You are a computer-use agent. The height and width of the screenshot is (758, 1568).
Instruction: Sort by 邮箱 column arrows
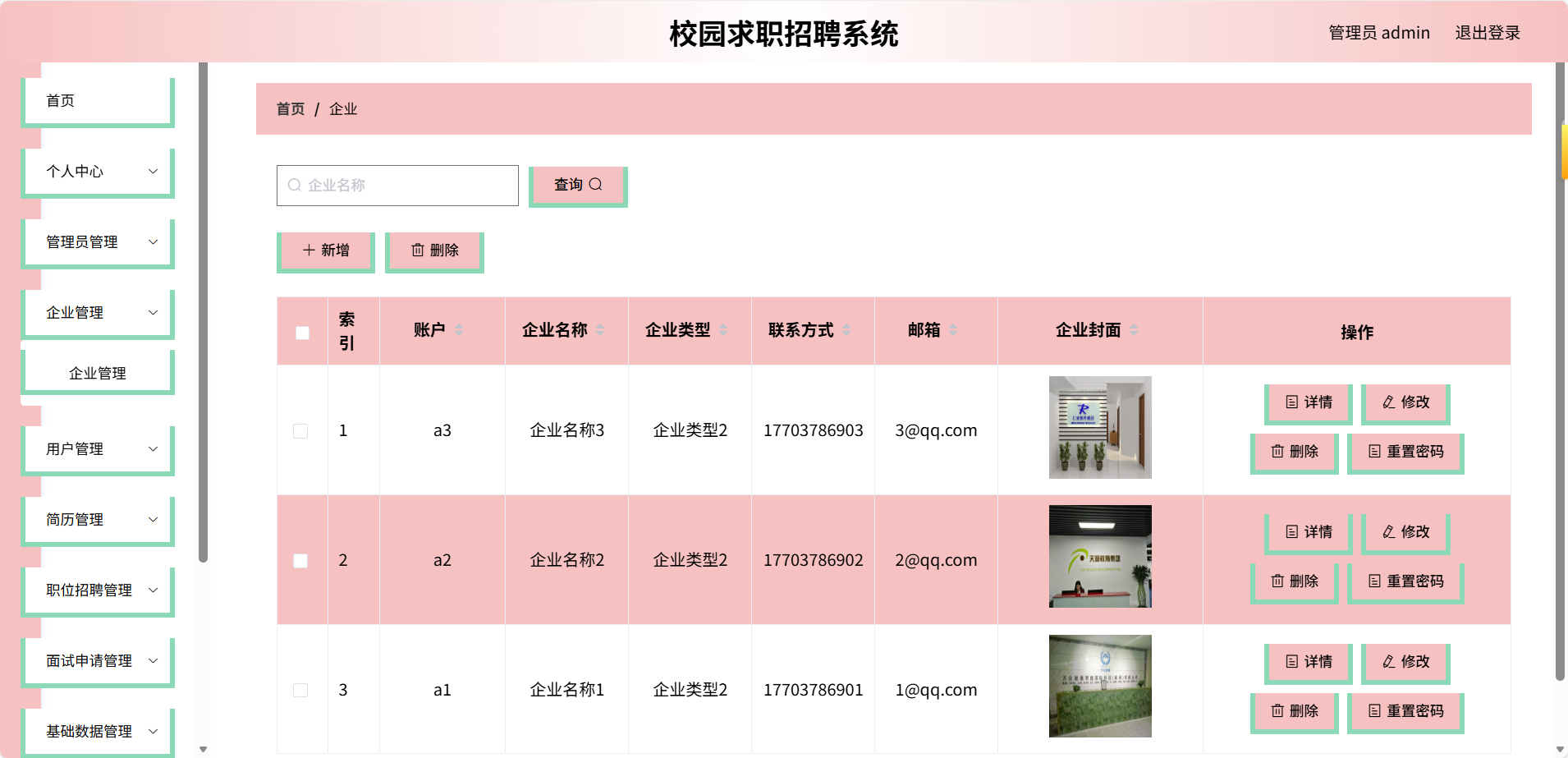coord(953,330)
